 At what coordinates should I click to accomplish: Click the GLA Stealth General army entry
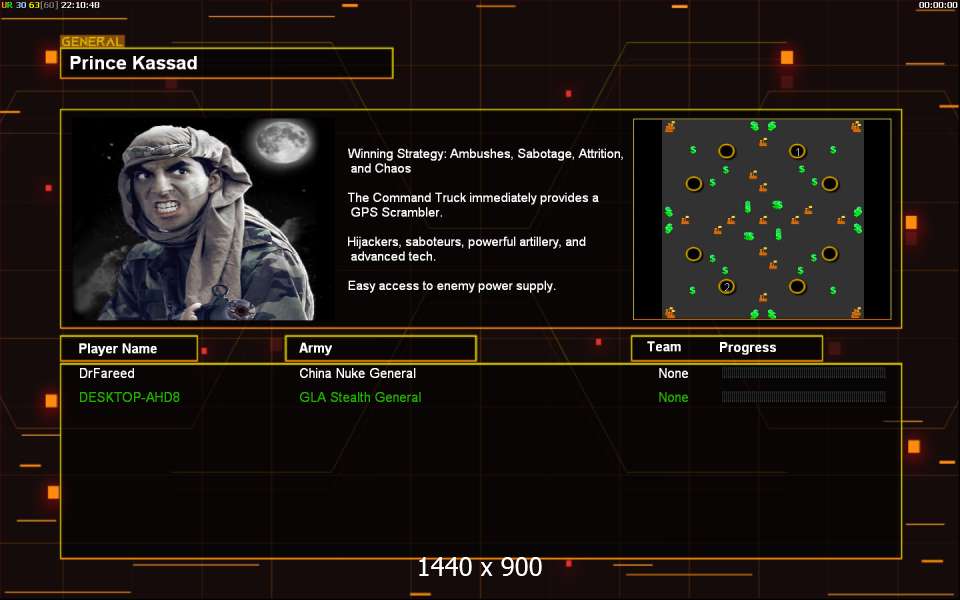click(x=360, y=397)
